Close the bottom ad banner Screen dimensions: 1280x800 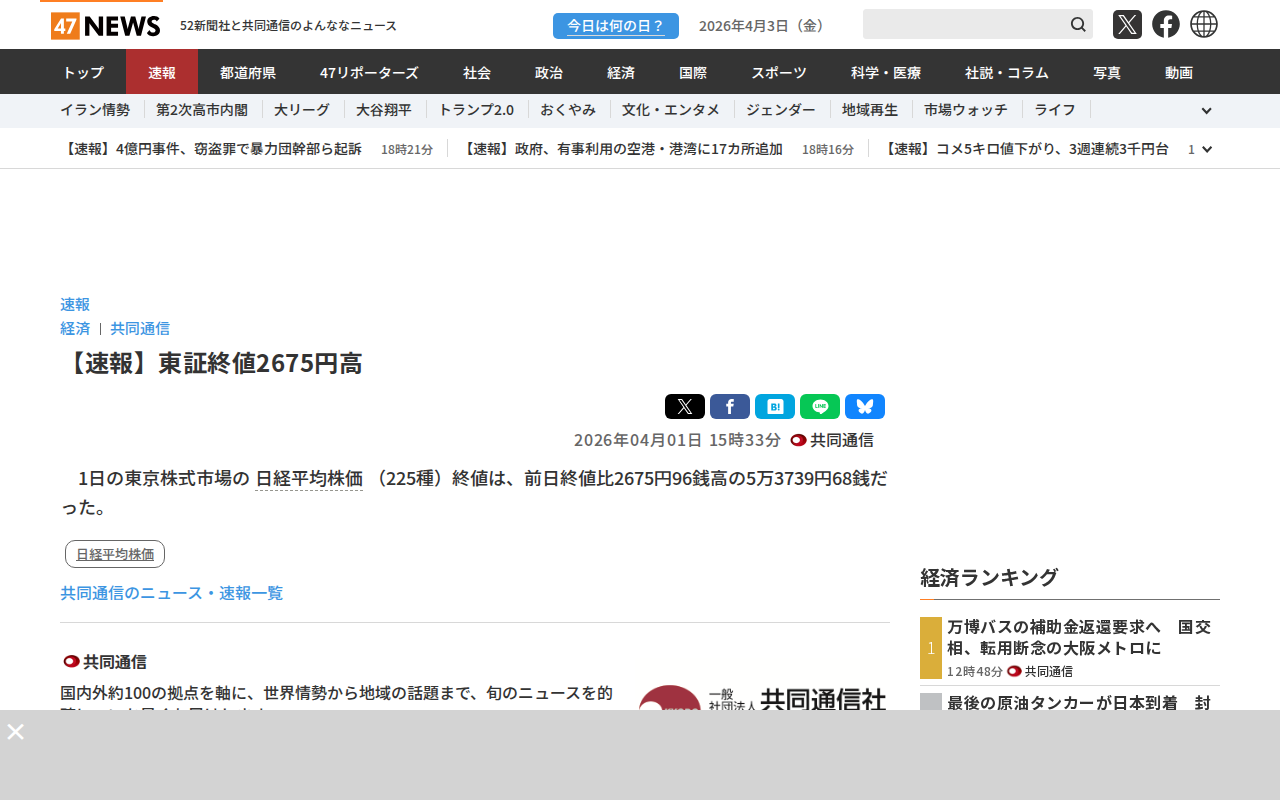(x=16, y=732)
